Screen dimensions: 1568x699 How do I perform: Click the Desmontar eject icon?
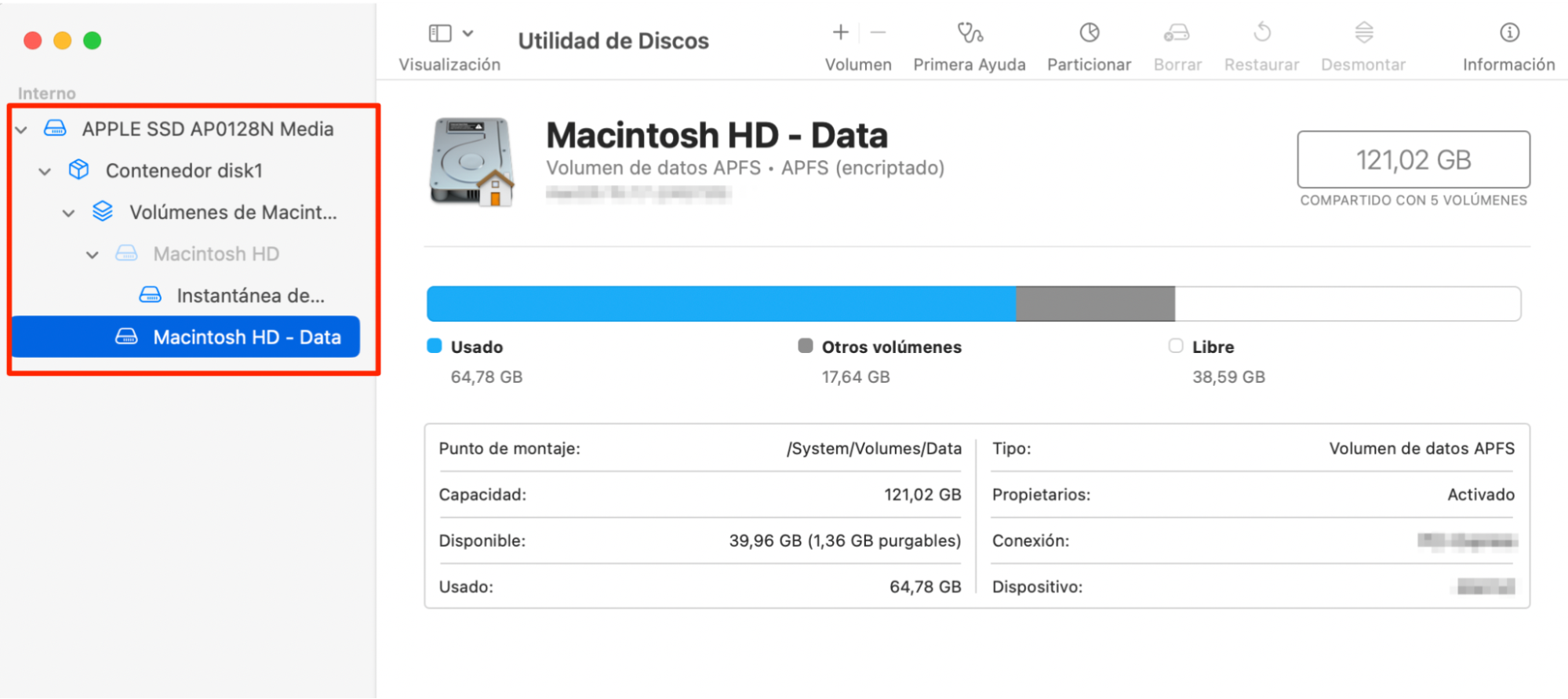coord(1364,32)
